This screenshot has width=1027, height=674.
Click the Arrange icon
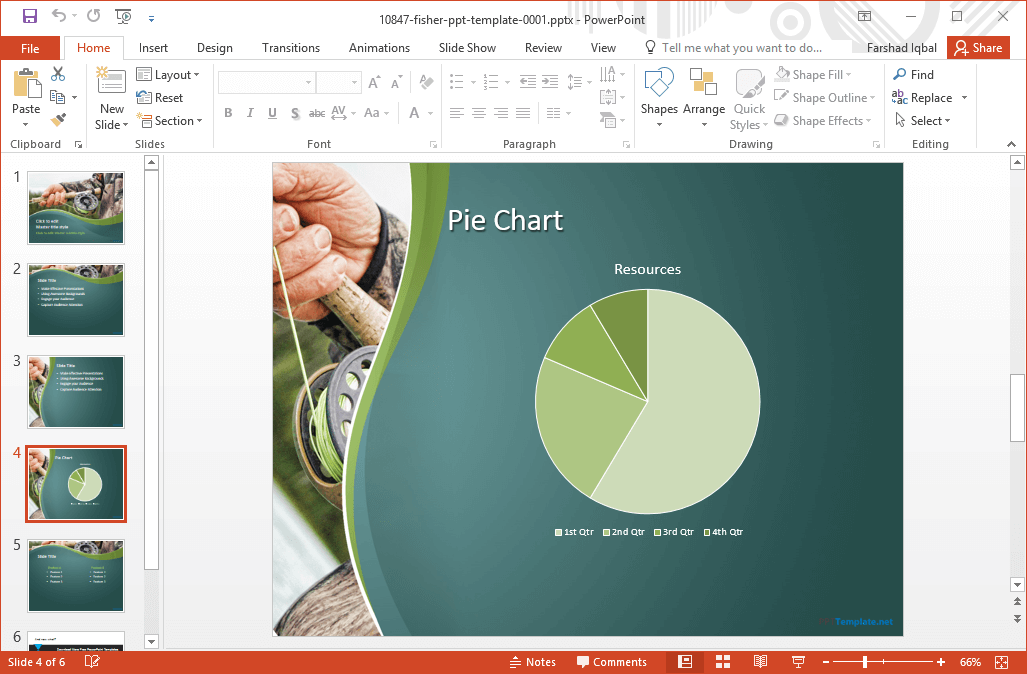point(704,97)
